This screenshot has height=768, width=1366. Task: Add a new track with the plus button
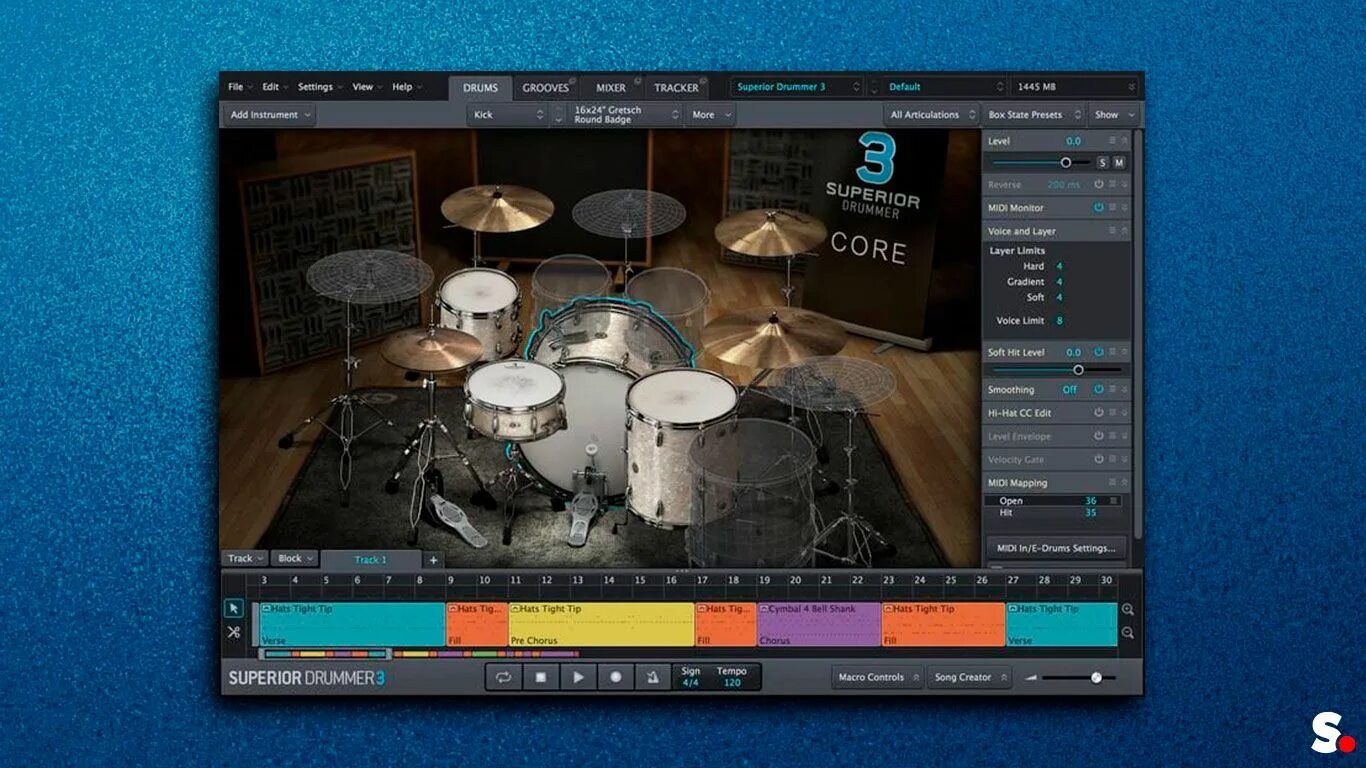point(433,560)
